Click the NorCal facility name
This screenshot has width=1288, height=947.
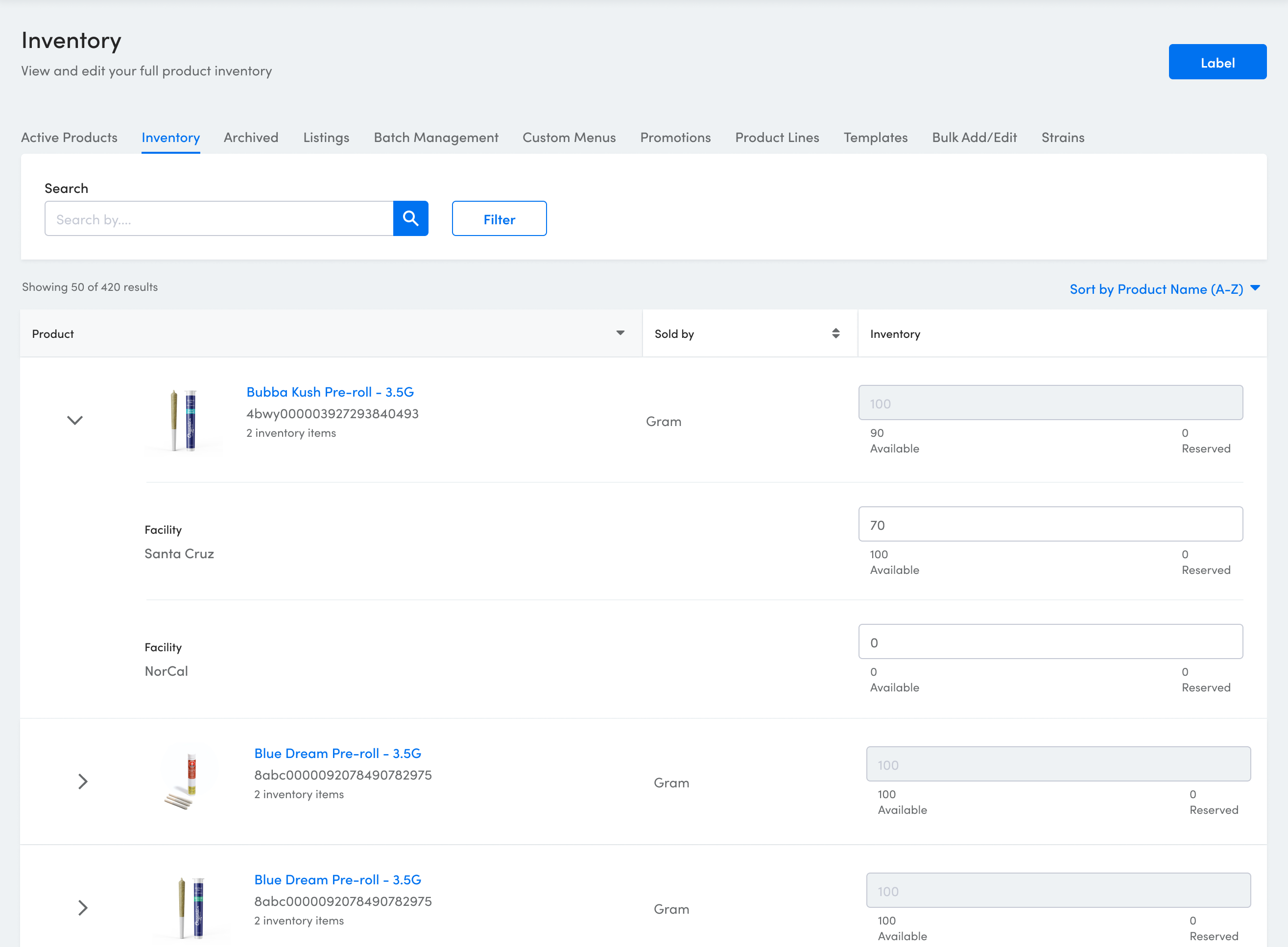pos(166,671)
